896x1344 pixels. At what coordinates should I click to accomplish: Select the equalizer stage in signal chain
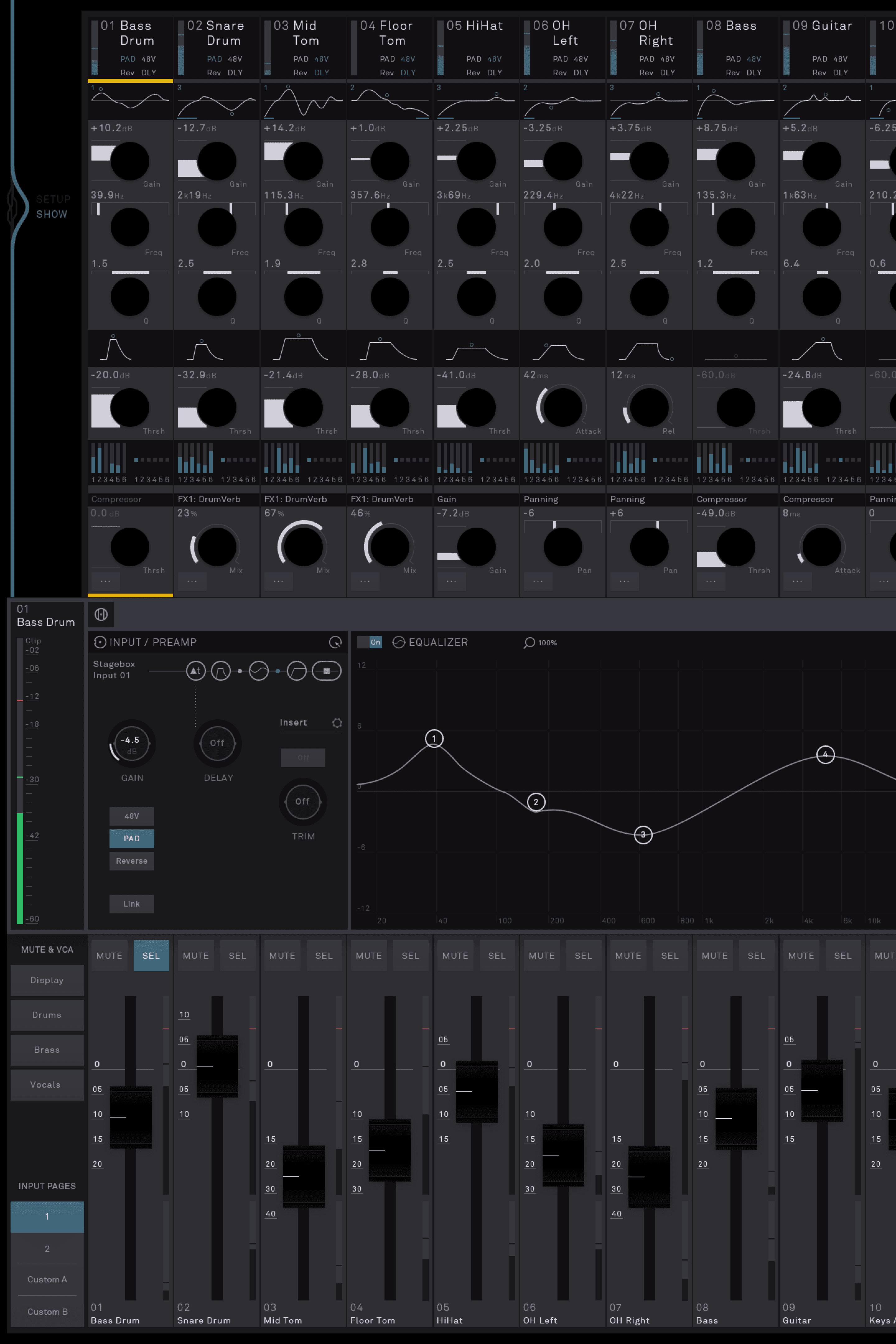pyautogui.click(x=259, y=671)
